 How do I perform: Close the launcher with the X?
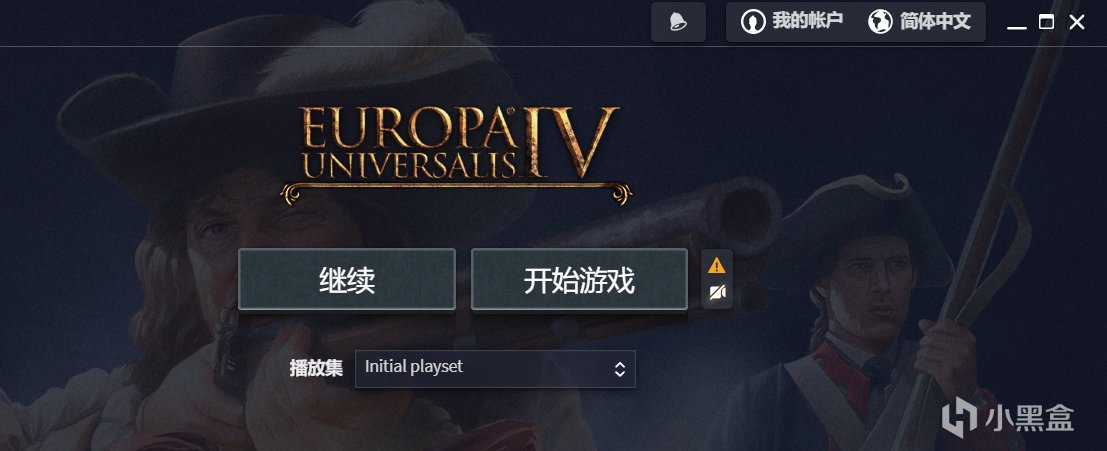point(1077,23)
